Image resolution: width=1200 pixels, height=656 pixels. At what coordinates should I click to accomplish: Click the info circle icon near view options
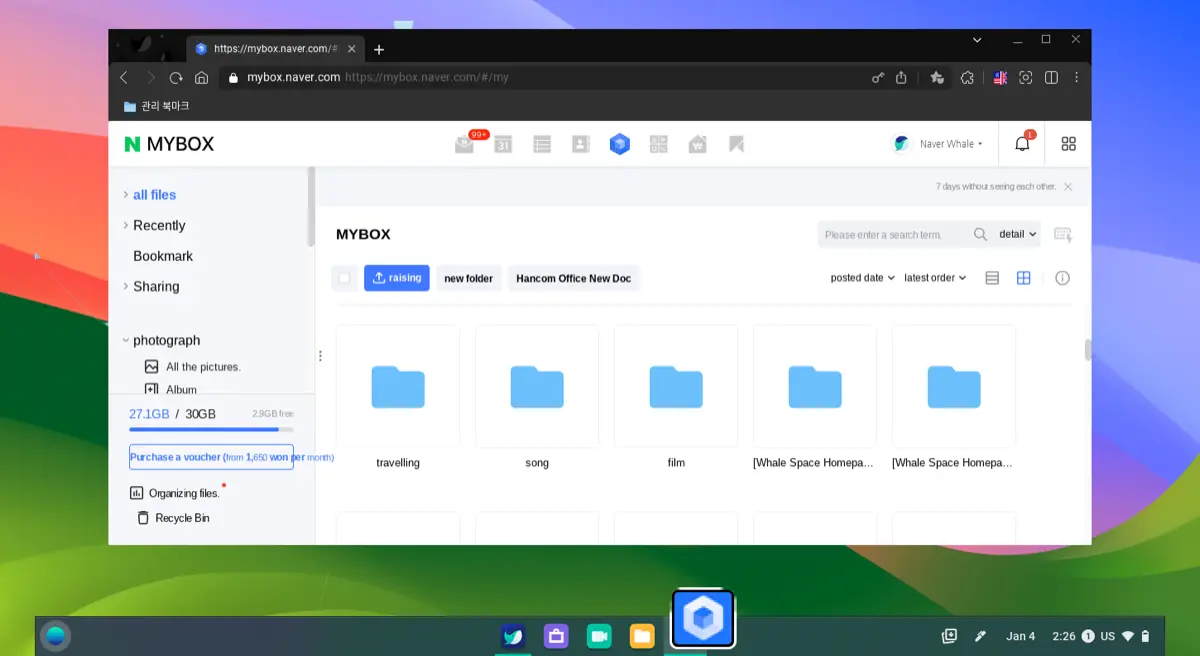pyautogui.click(x=1062, y=278)
